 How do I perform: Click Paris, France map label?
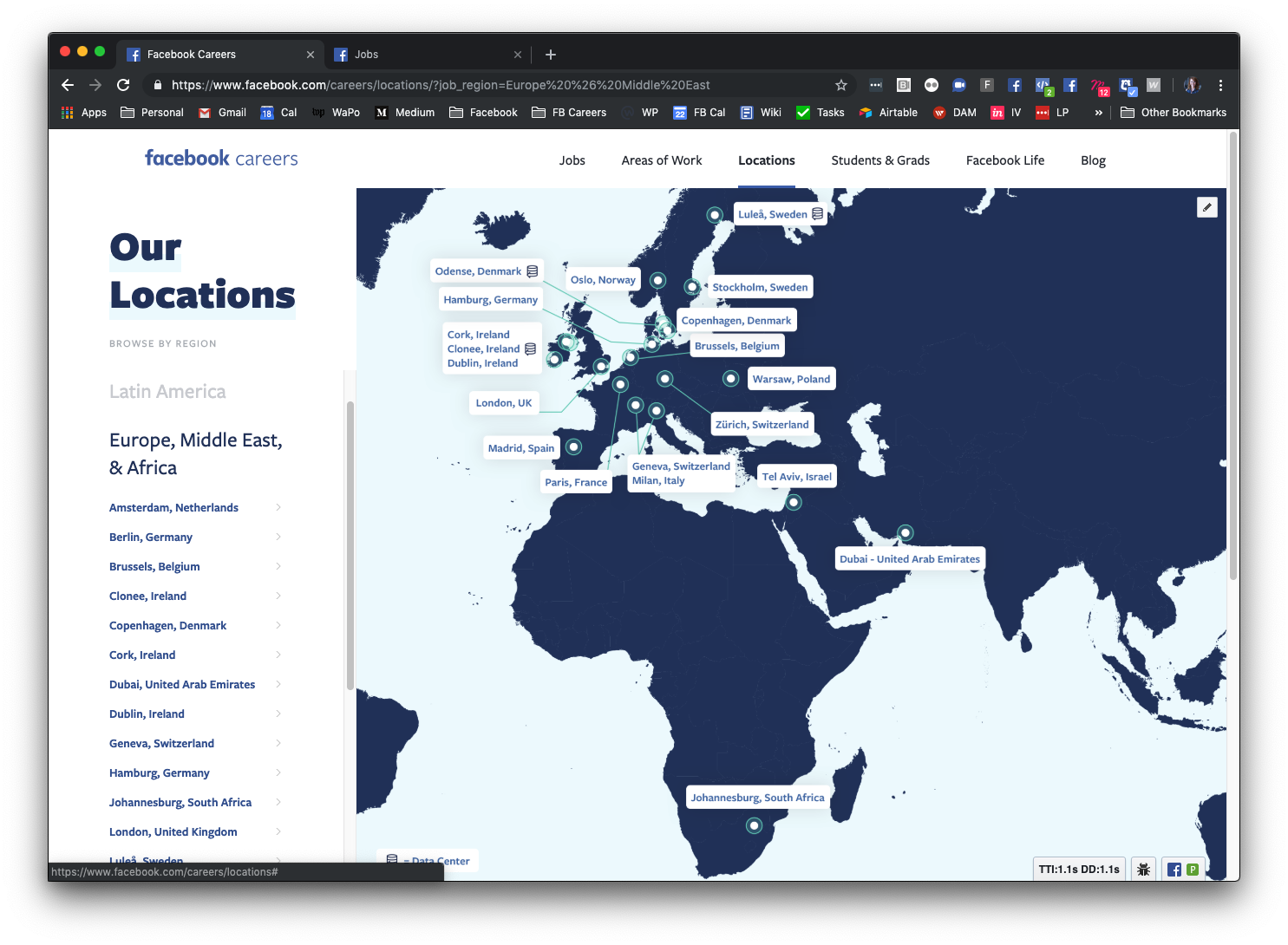pos(576,482)
